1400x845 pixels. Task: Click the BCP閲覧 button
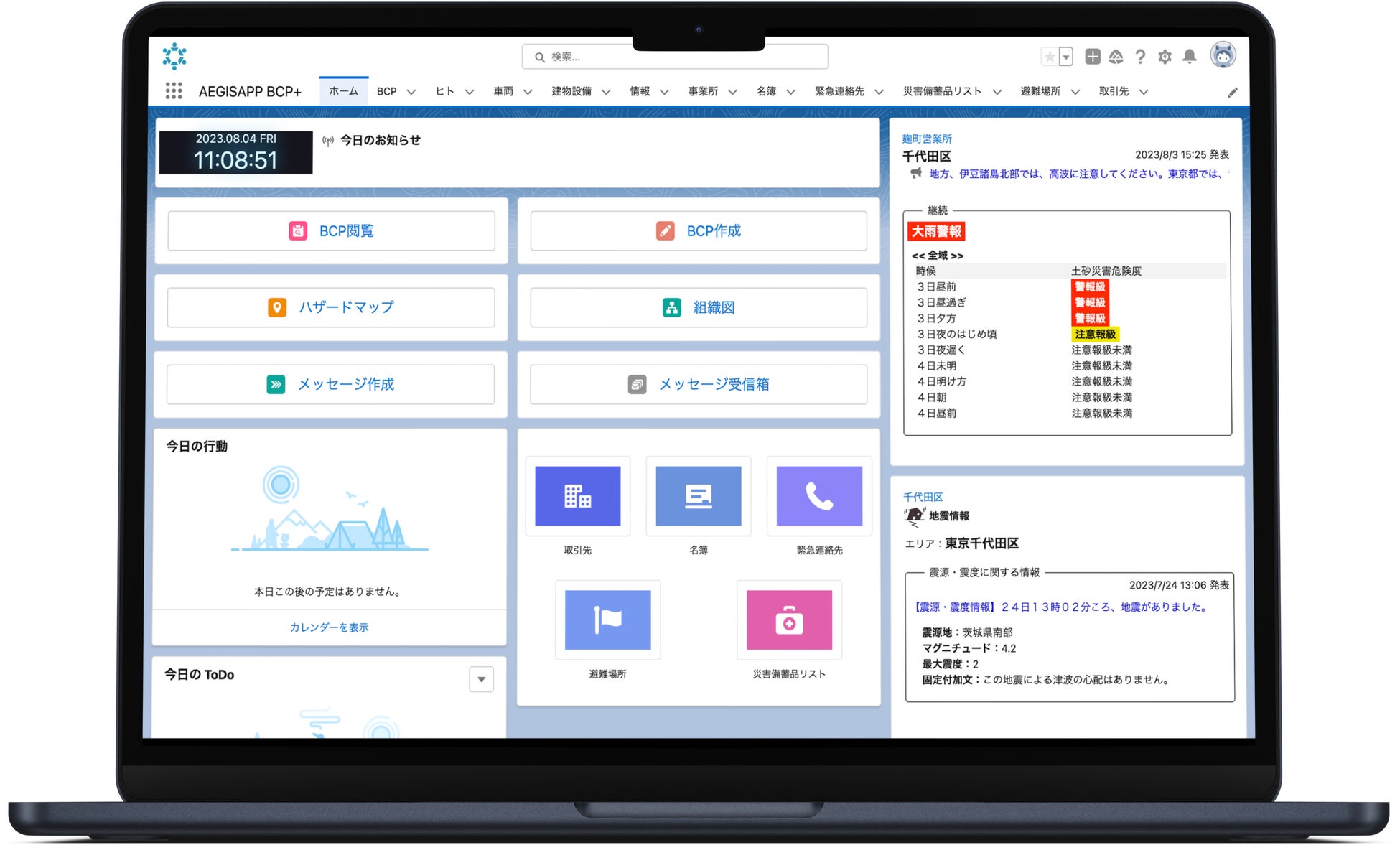pyautogui.click(x=331, y=231)
